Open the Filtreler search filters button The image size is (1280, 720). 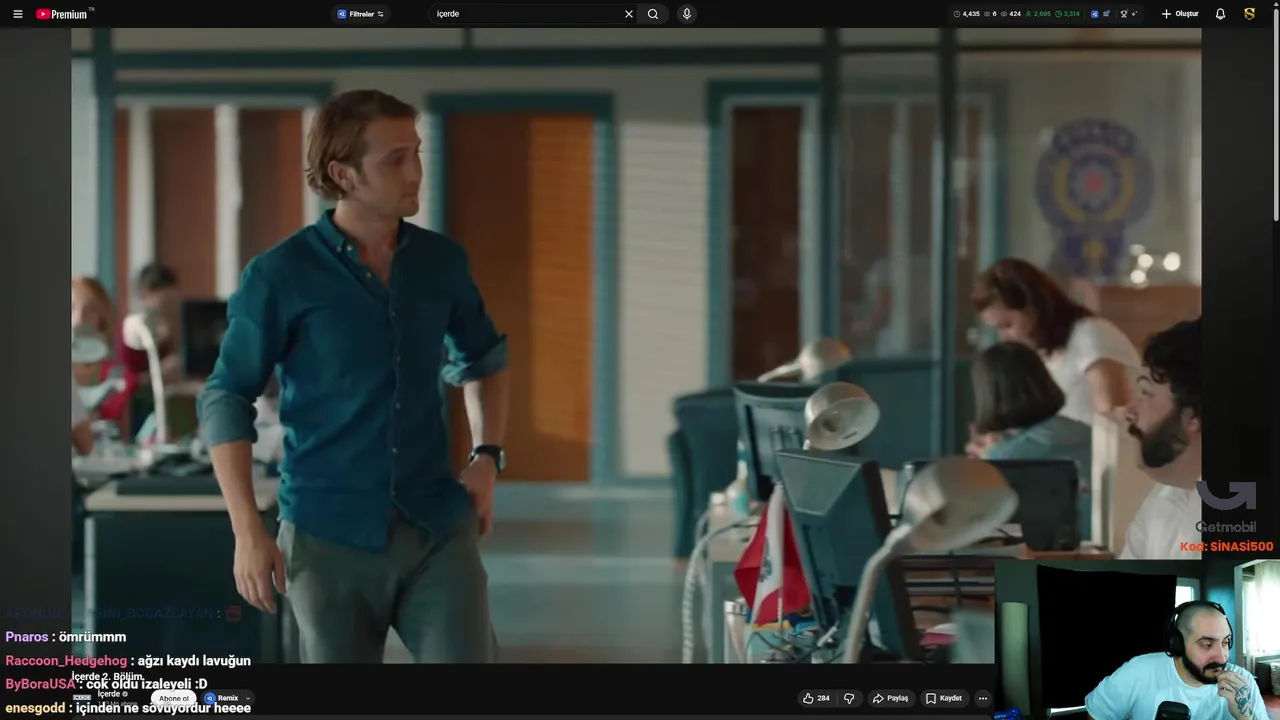[x=361, y=14]
